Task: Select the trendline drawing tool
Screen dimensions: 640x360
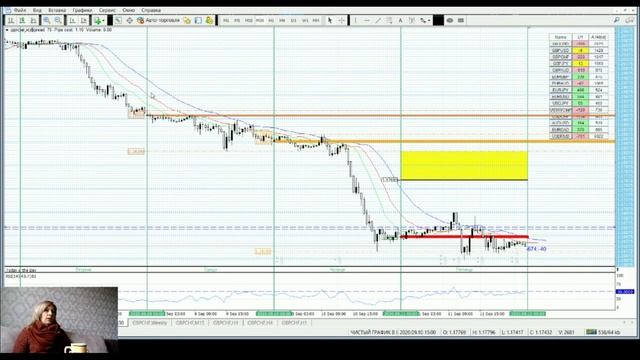Action: 378,20
